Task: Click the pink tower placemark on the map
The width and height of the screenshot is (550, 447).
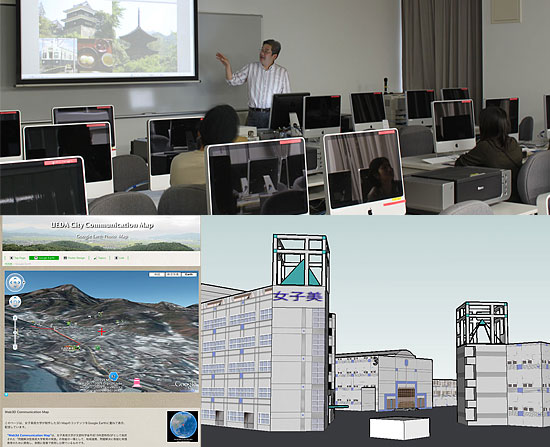Action: click(x=137, y=382)
